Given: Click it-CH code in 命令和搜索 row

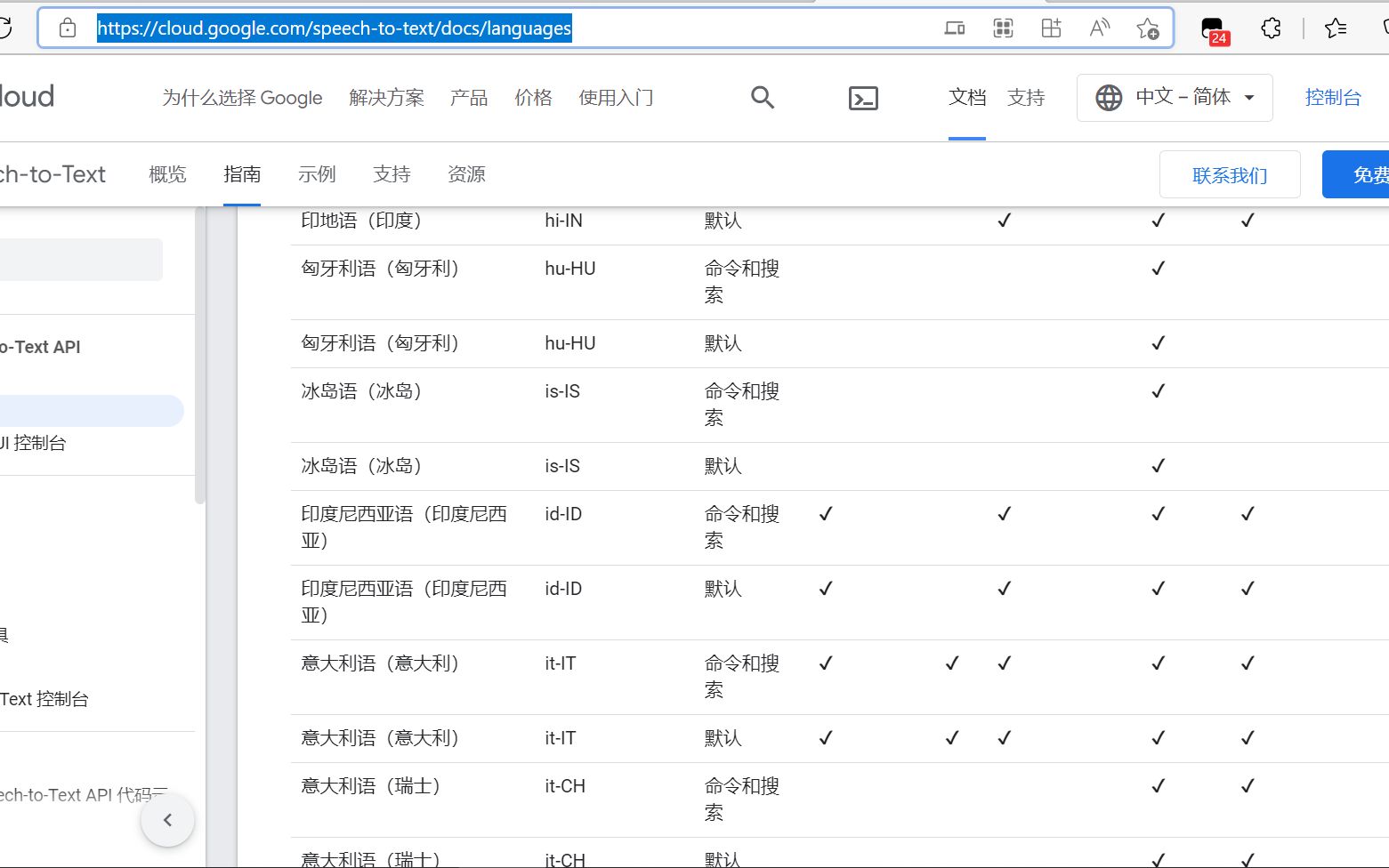Looking at the screenshot, I should (565, 786).
